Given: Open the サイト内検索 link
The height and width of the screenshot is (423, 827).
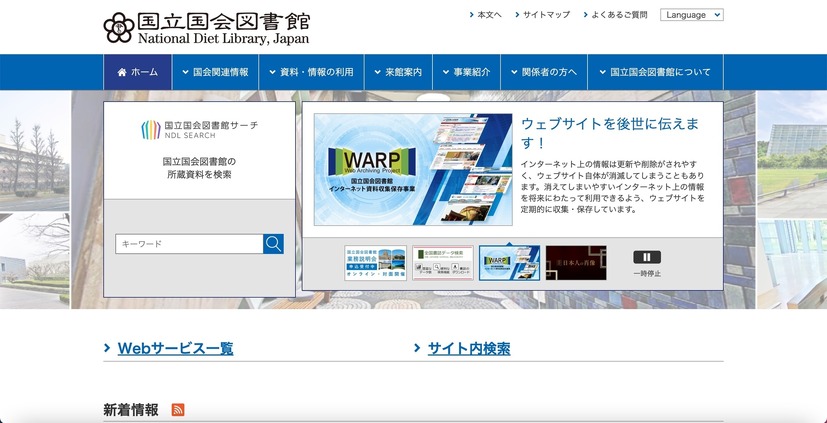Looking at the screenshot, I should tap(469, 348).
